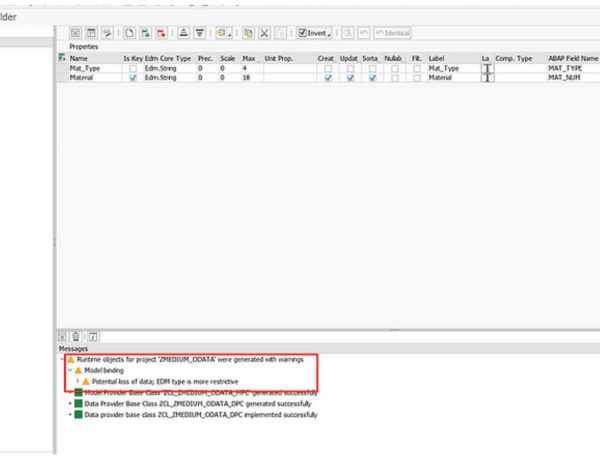Image resolution: width=600 pixels, height=460 pixels.
Task: Enable Sortable checkbox for Mat_Type
Action: [372, 69]
